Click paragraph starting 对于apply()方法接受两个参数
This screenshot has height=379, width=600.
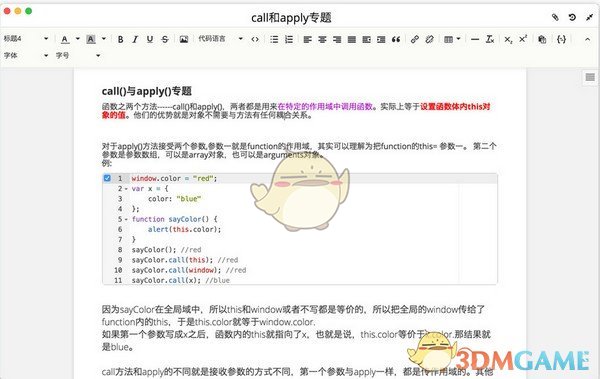(299, 150)
